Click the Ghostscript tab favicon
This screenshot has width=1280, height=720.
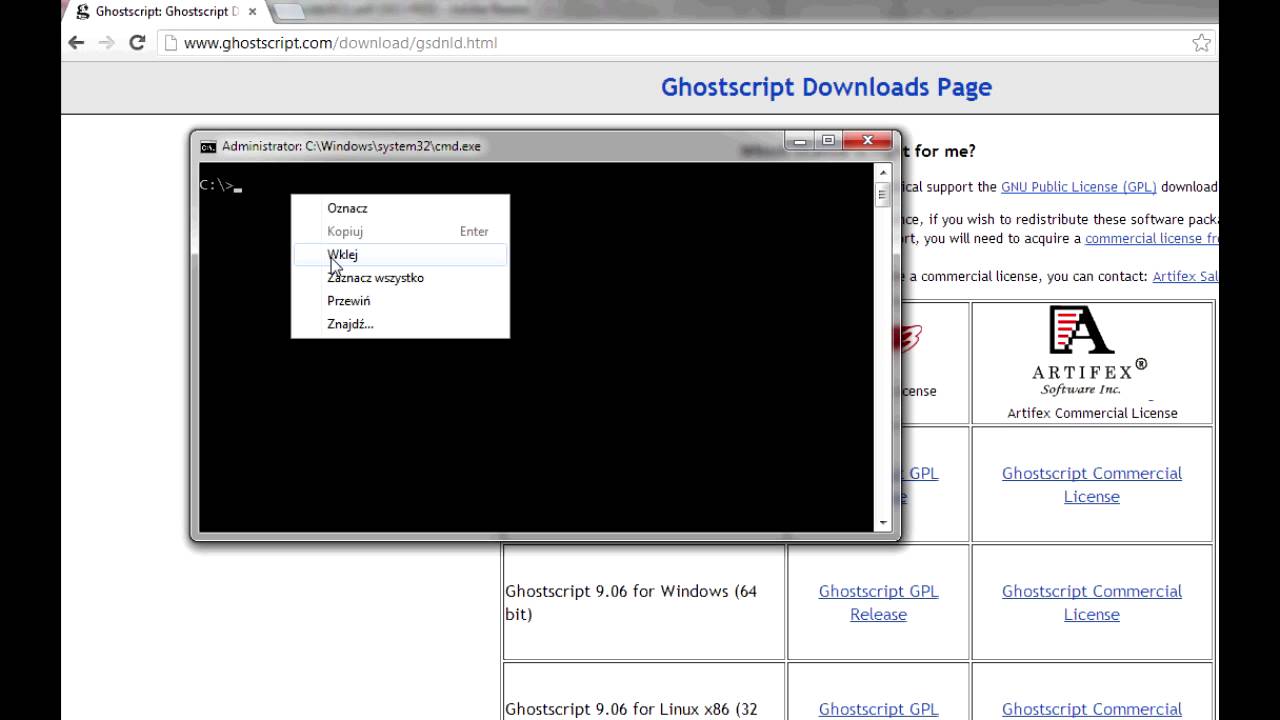[83, 12]
